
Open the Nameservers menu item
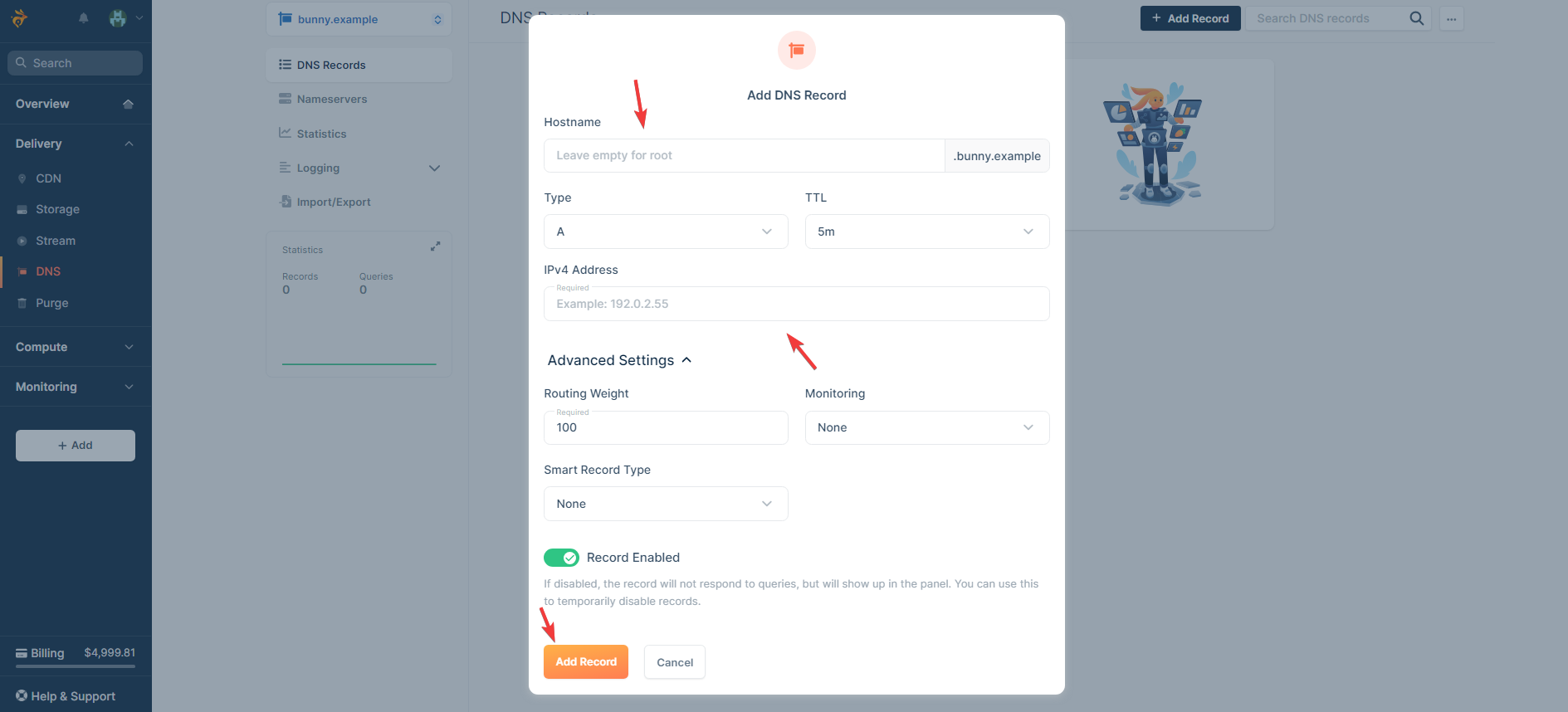pos(331,99)
